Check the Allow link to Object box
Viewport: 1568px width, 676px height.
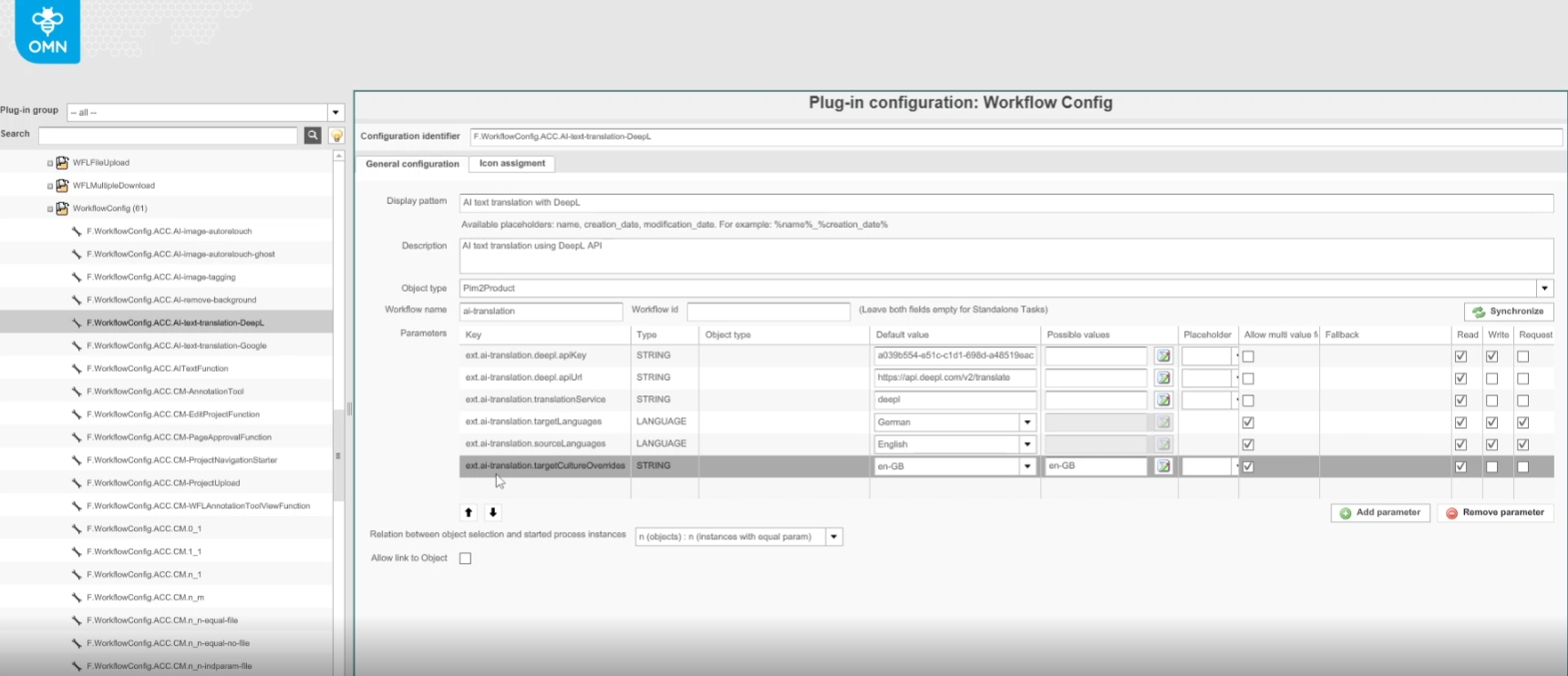(466, 558)
